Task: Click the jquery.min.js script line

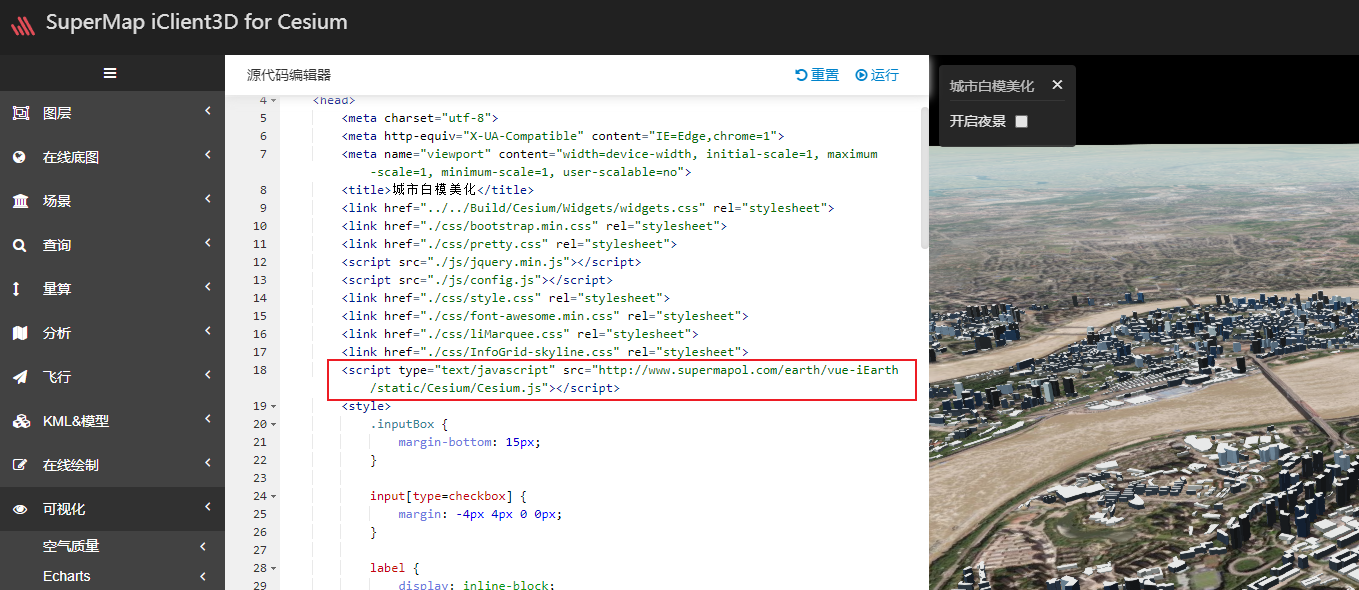Action: click(491, 262)
